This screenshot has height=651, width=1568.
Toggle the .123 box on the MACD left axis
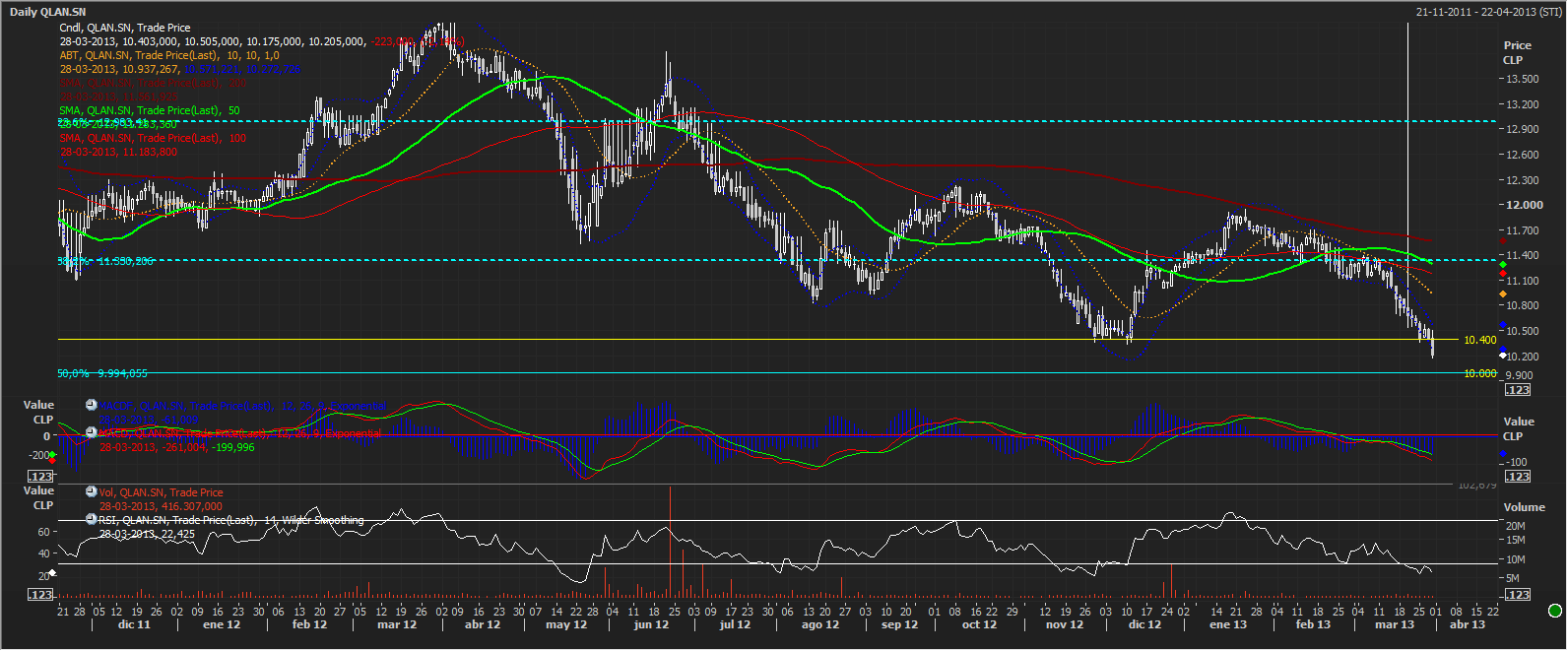(40, 476)
